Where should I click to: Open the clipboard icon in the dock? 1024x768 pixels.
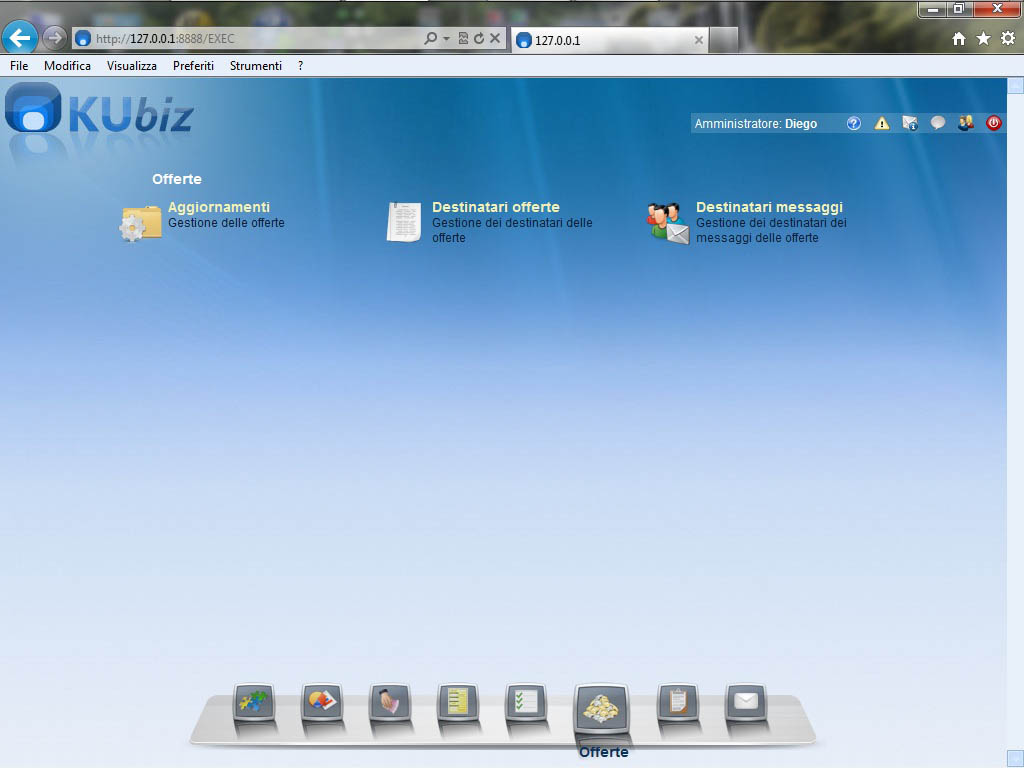coord(677,702)
